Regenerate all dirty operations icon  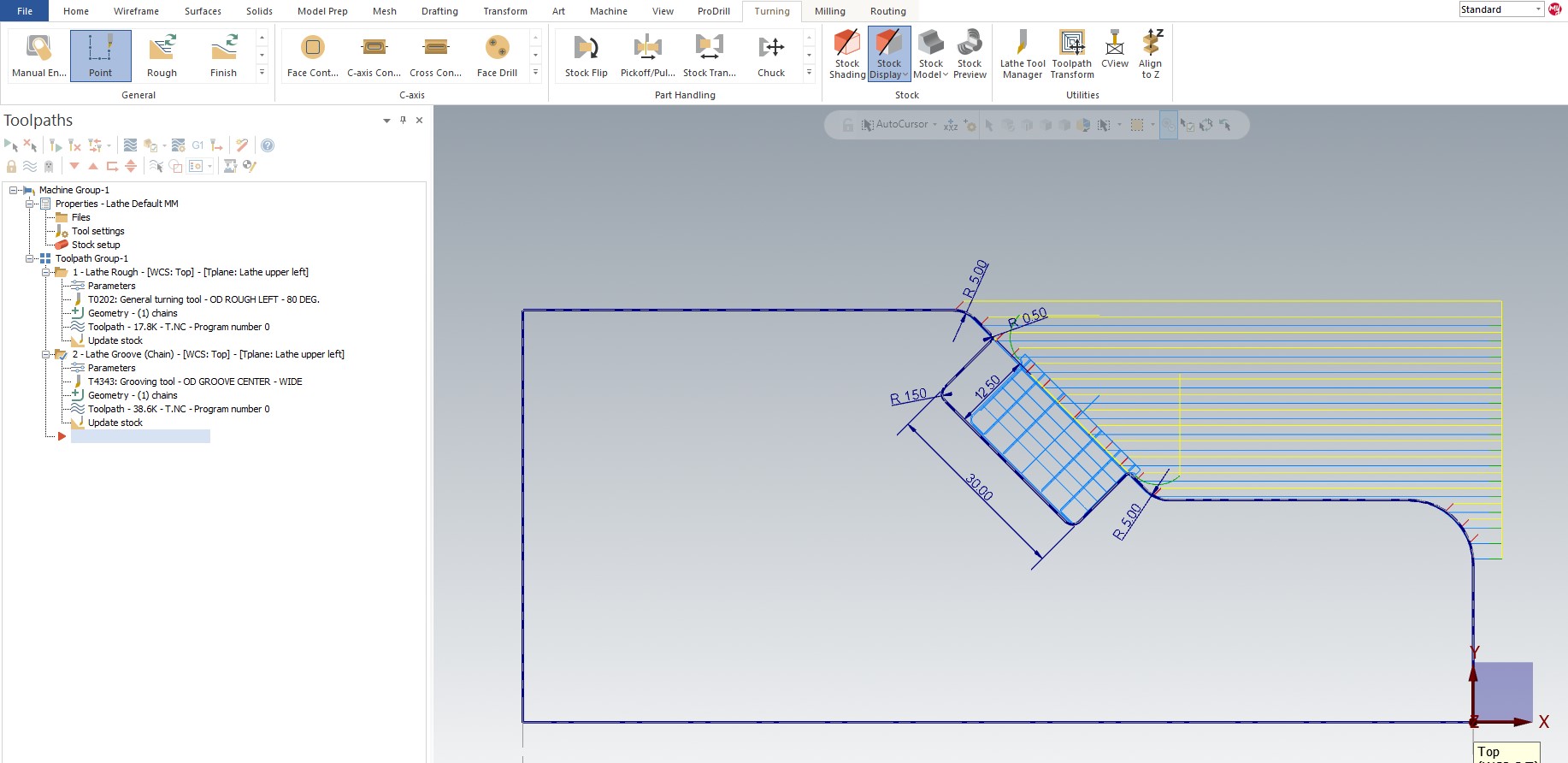click(74, 145)
